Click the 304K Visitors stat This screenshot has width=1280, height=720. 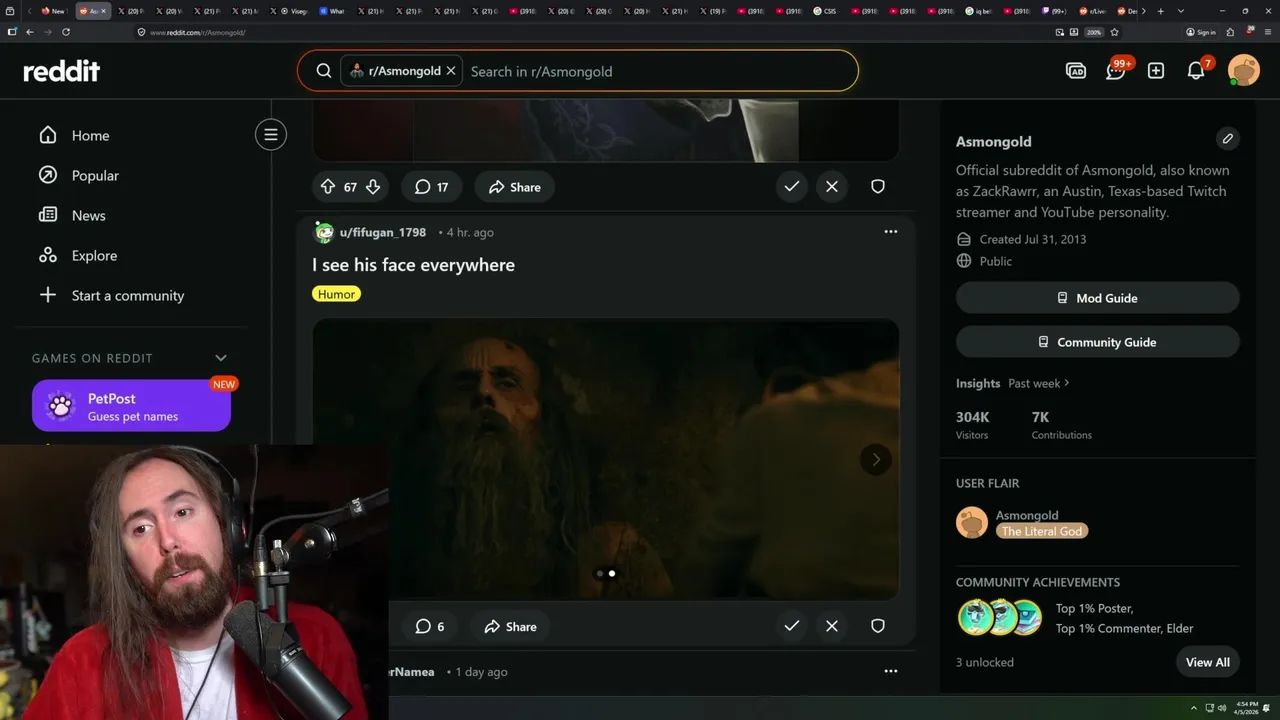pos(973,424)
